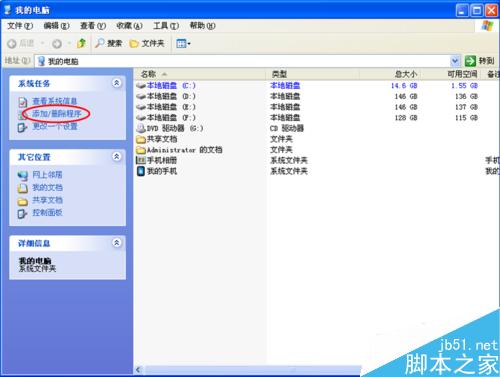The height and width of the screenshot is (377, 500).
Task: Open the View (查看) menu
Action: (93, 26)
